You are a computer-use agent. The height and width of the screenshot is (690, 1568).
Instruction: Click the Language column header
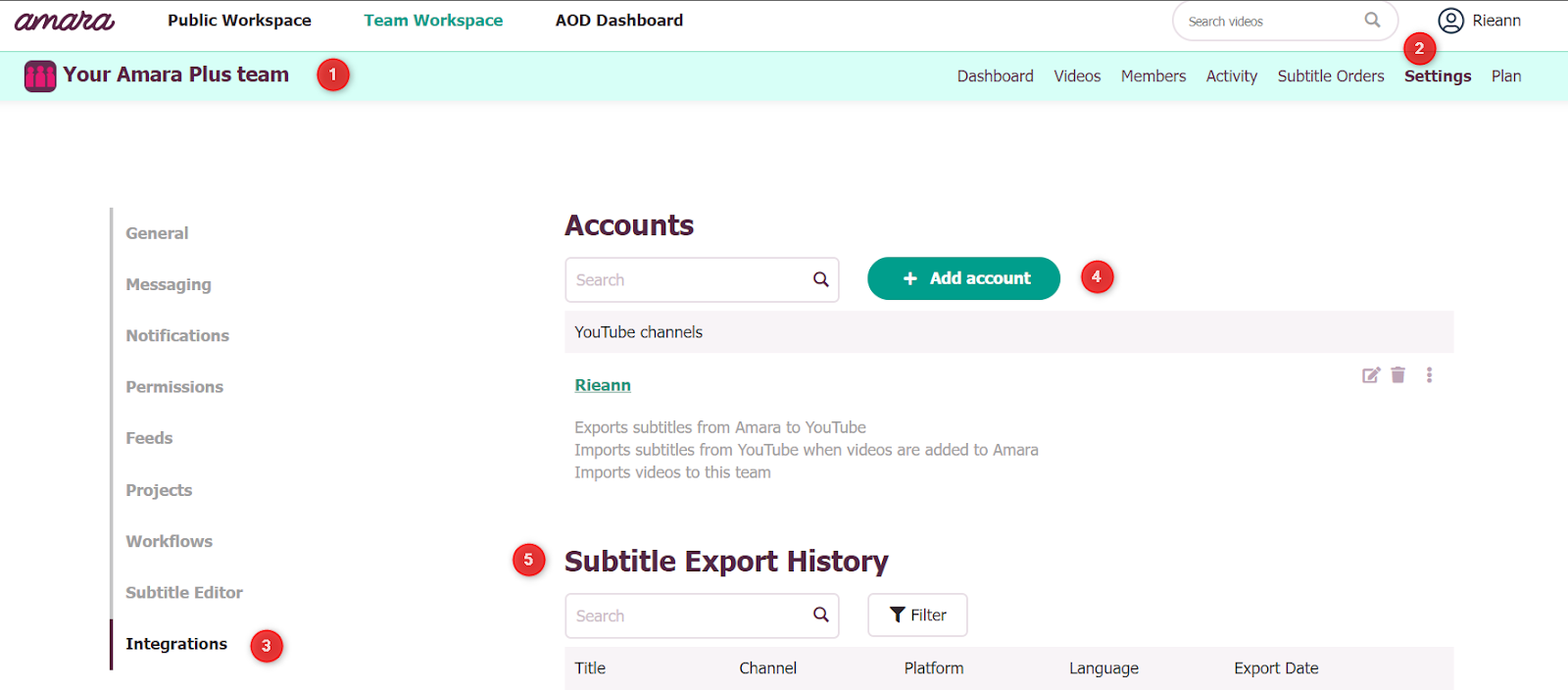[1103, 668]
